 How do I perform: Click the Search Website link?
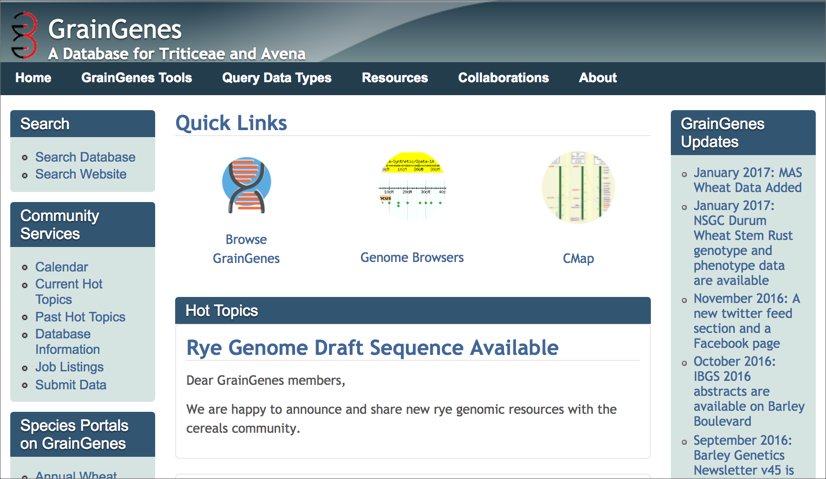81,174
